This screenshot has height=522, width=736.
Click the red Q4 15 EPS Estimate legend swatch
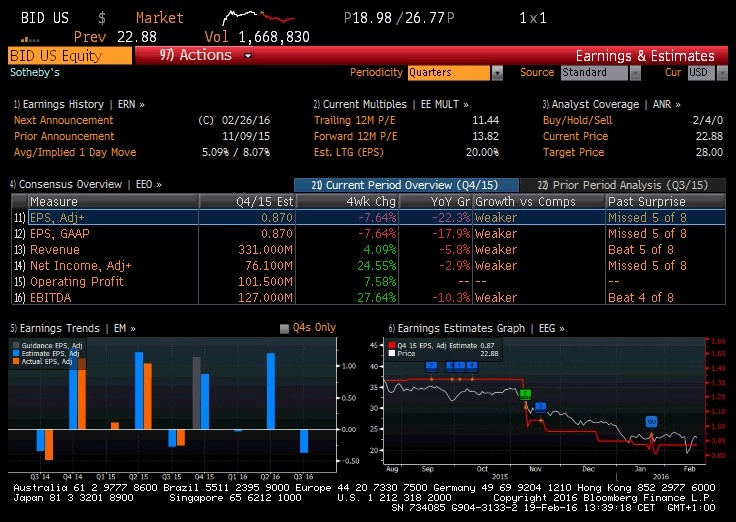tap(391, 345)
